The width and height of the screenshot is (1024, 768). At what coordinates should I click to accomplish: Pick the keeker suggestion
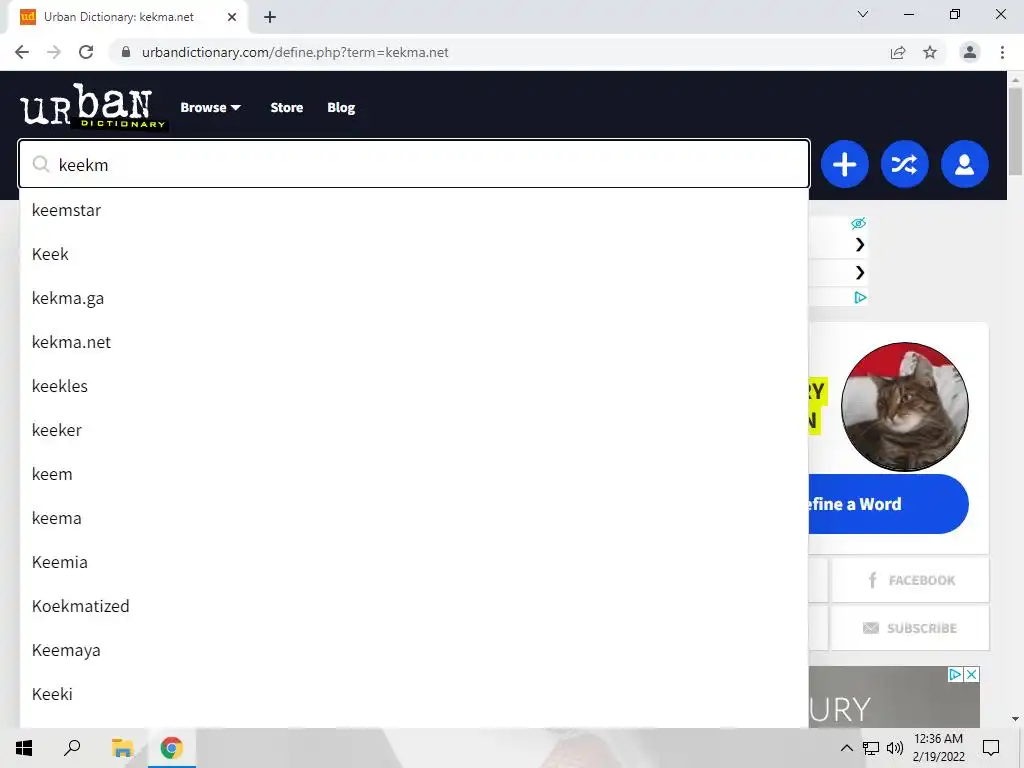tap(414, 430)
